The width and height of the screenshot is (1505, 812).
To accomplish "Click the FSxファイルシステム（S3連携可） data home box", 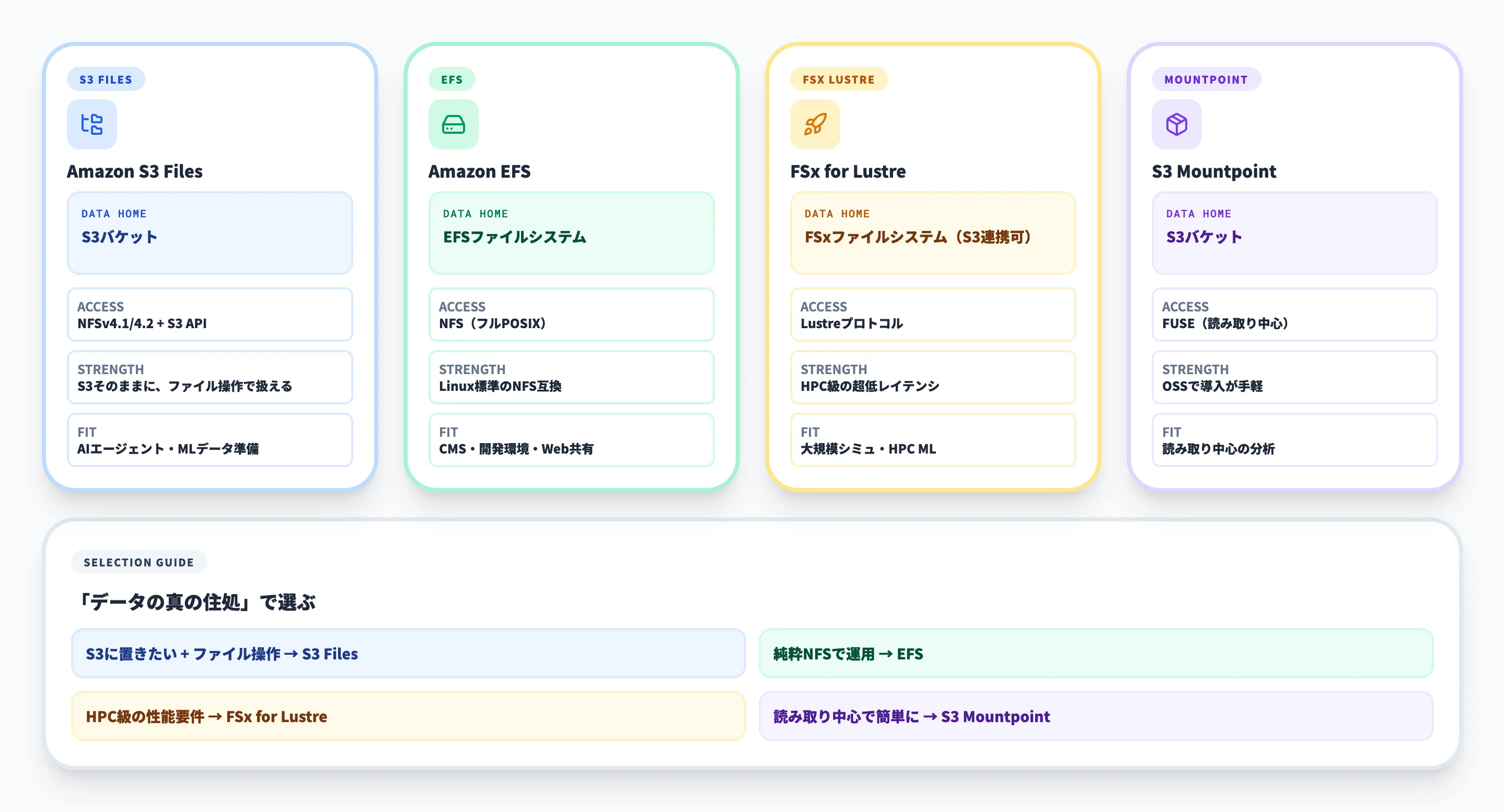I will tap(932, 233).
